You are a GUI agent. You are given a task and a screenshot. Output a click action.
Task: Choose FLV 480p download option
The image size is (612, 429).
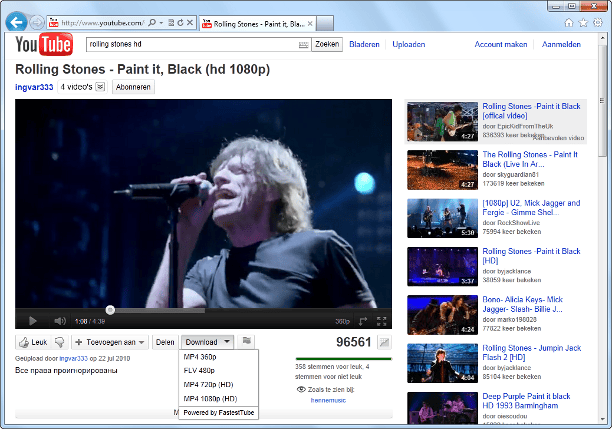click(219, 370)
